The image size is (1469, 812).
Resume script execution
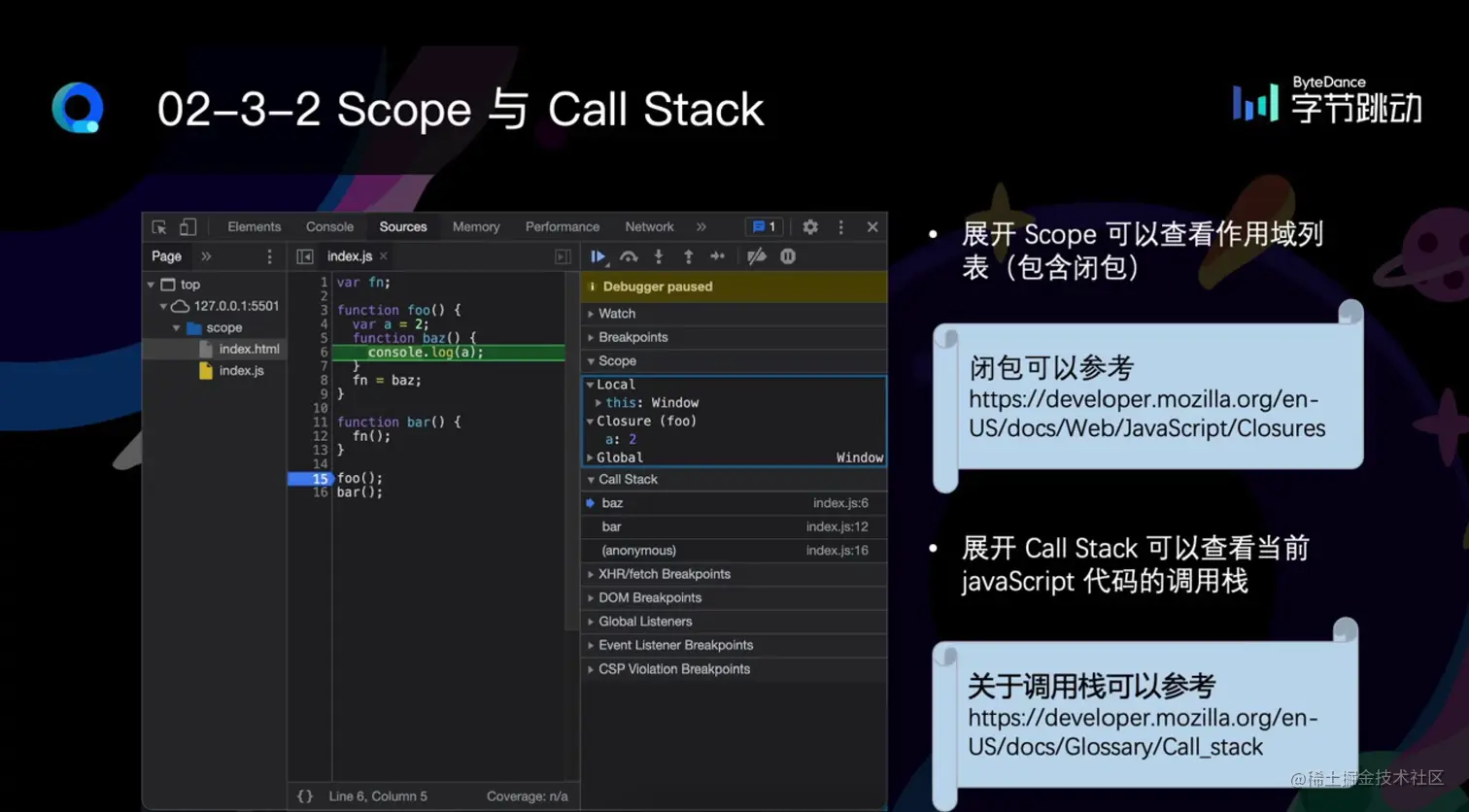598,256
